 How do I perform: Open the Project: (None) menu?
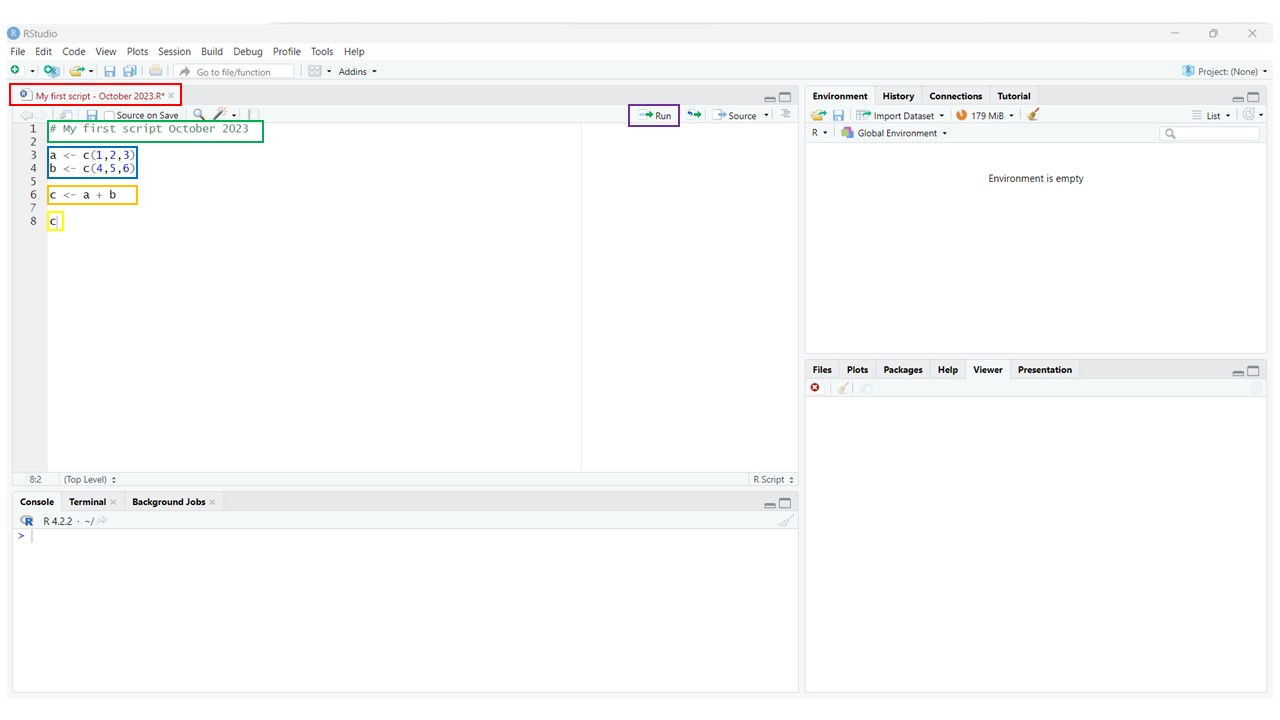pos(1225,72)
